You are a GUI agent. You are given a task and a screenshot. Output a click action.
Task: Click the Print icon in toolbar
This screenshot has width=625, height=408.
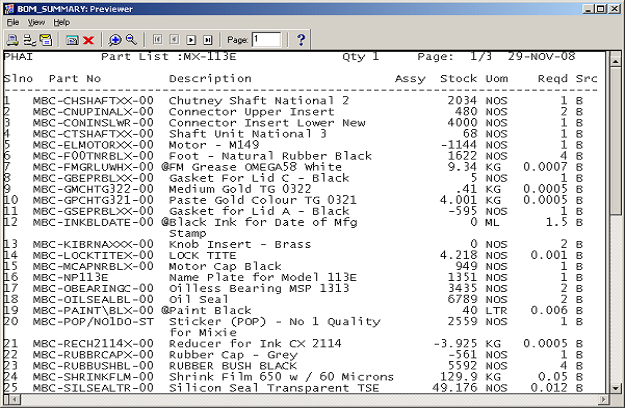[12, 39]
